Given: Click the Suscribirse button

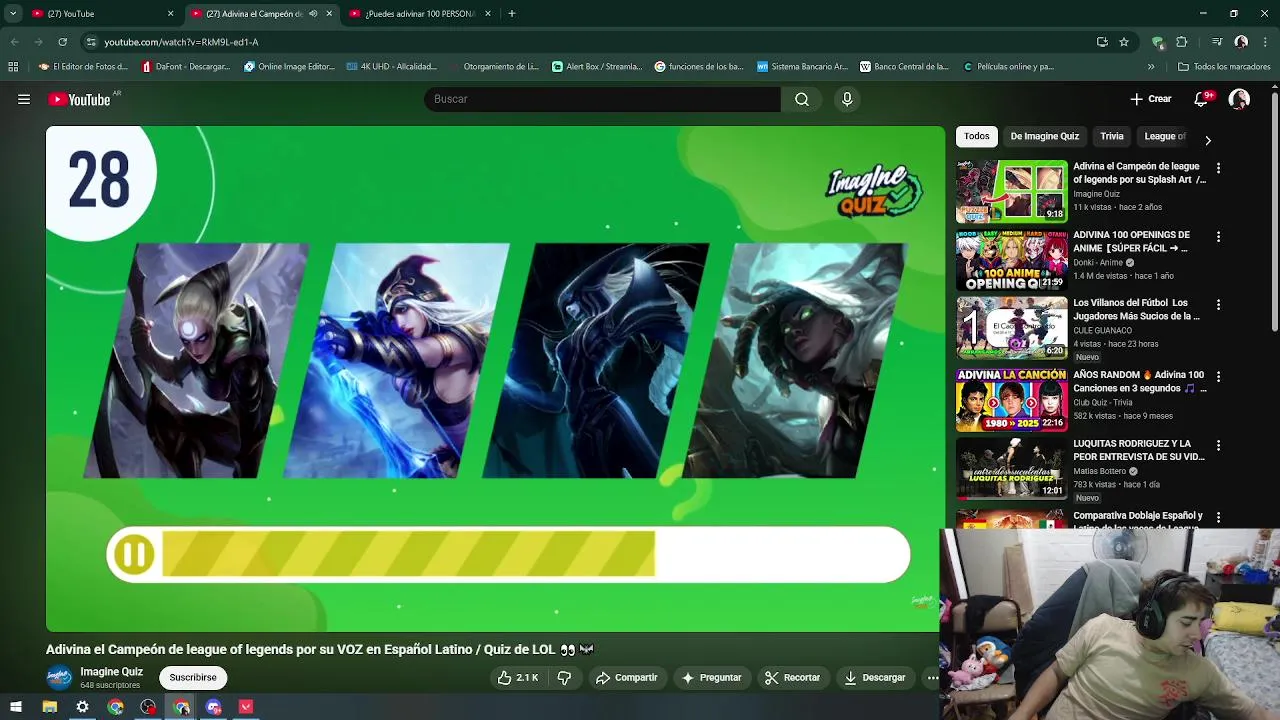Looking at the screenshot, I should pos(193,678).
